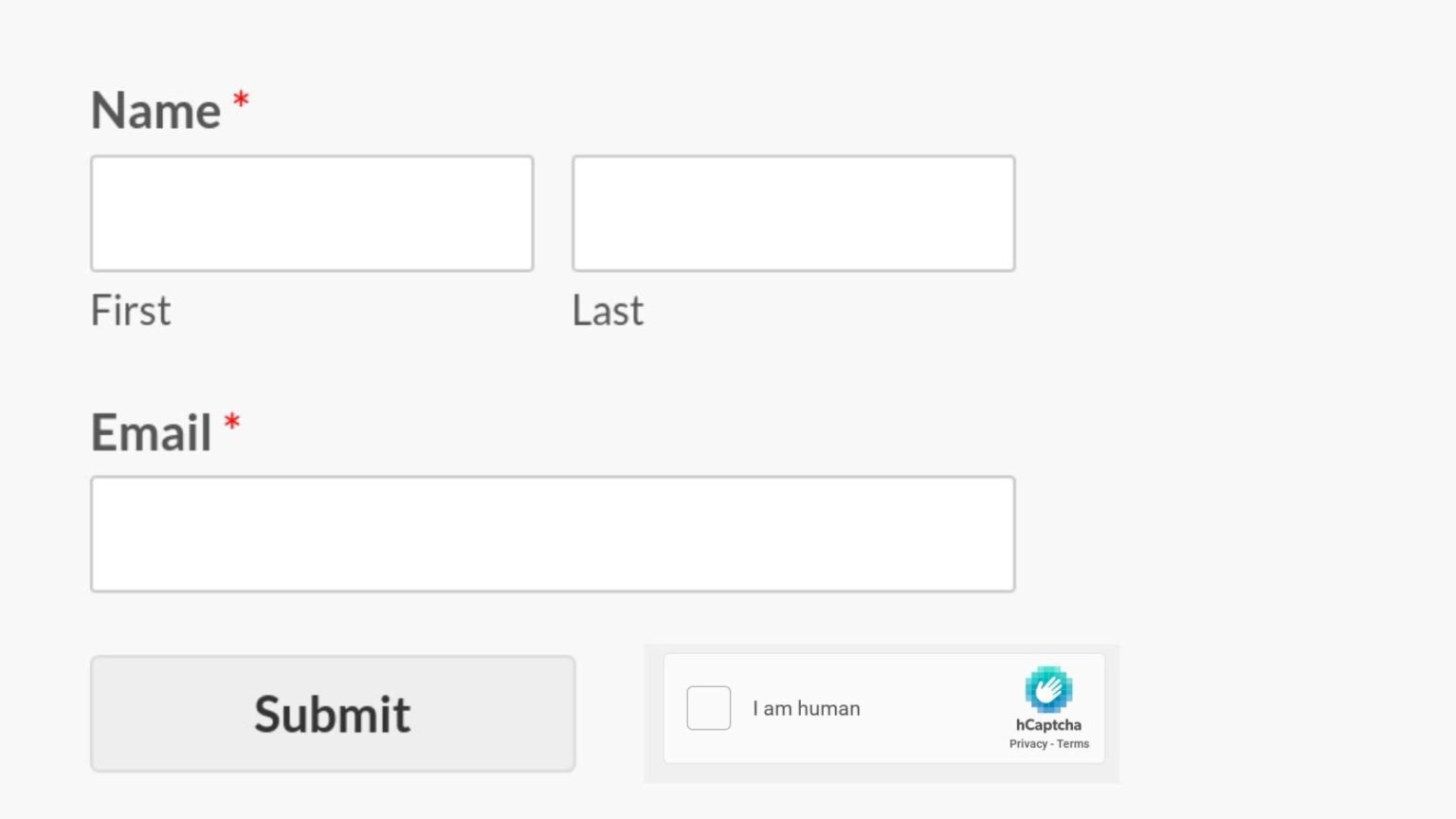The image size is (1456, 819).
Task: Click the hCaptcha brand name text
Action: 1048,725
